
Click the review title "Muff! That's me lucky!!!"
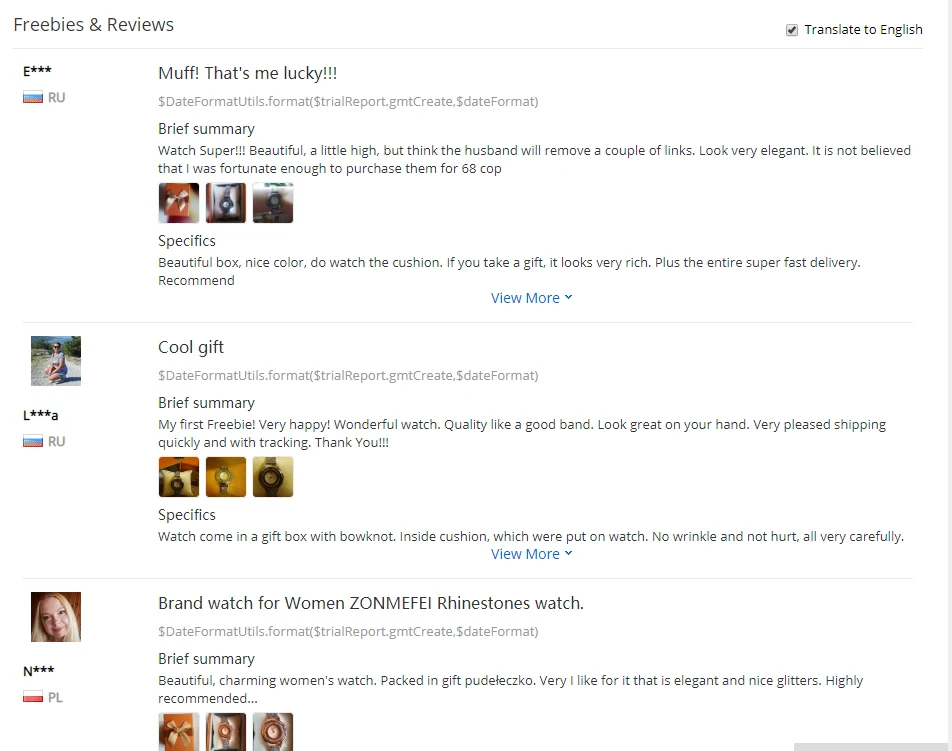248,73
